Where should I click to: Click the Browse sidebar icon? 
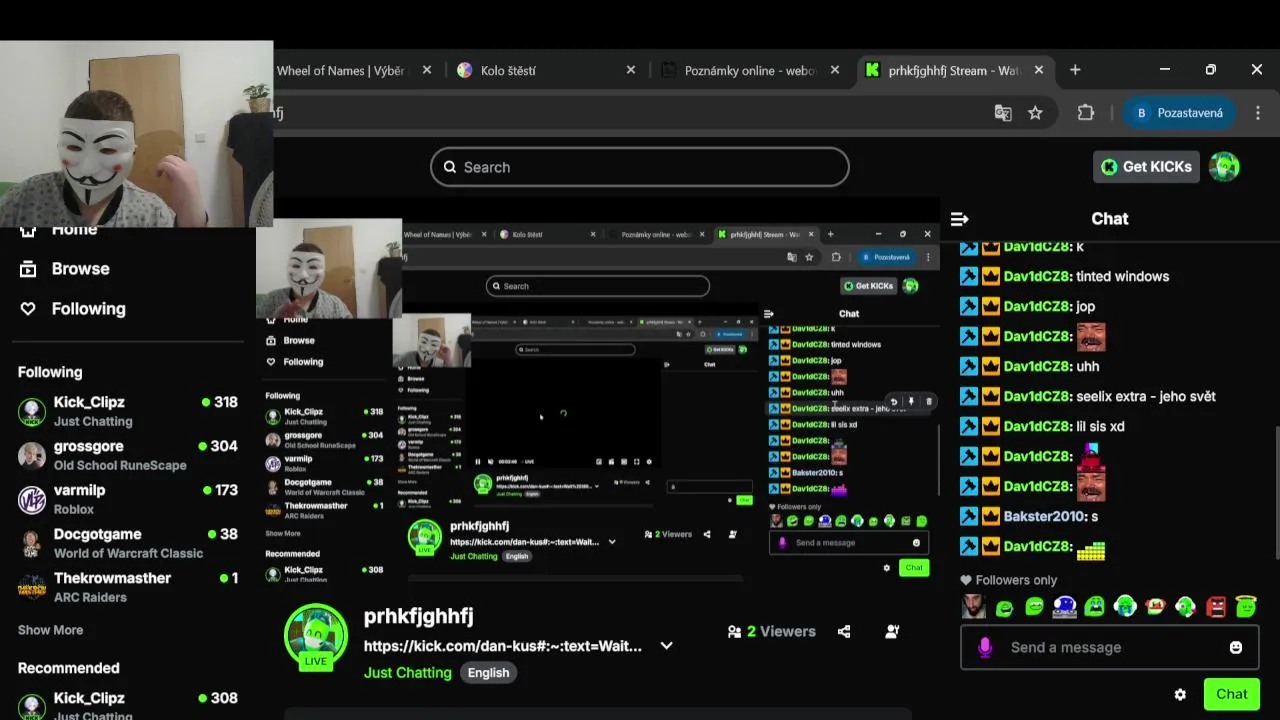(28, 269)
